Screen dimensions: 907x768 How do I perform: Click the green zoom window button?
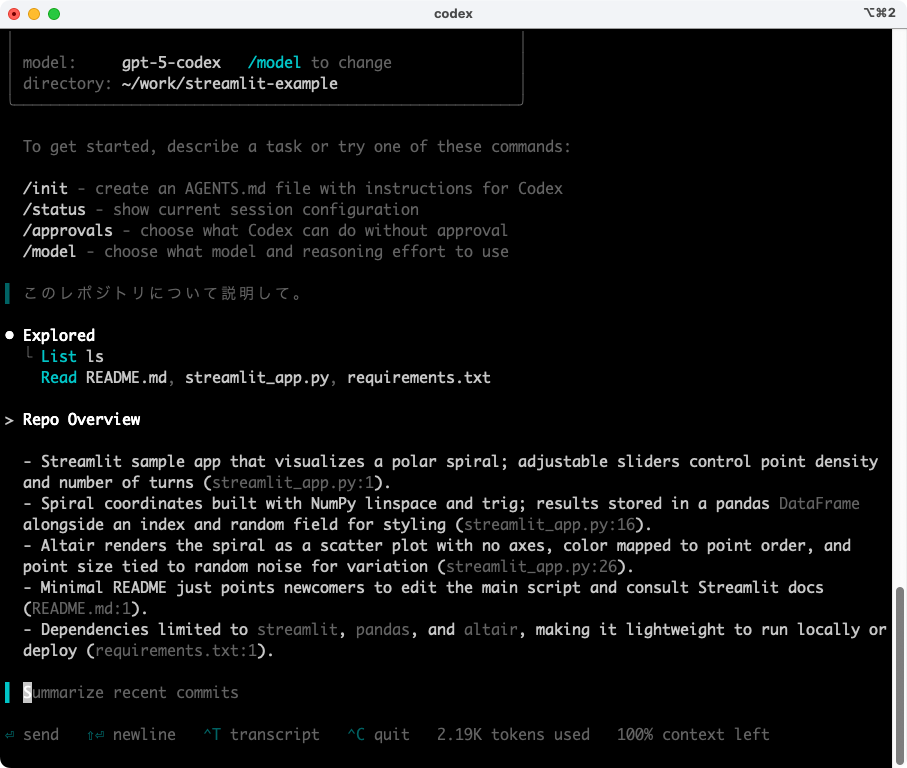(54, 14)
